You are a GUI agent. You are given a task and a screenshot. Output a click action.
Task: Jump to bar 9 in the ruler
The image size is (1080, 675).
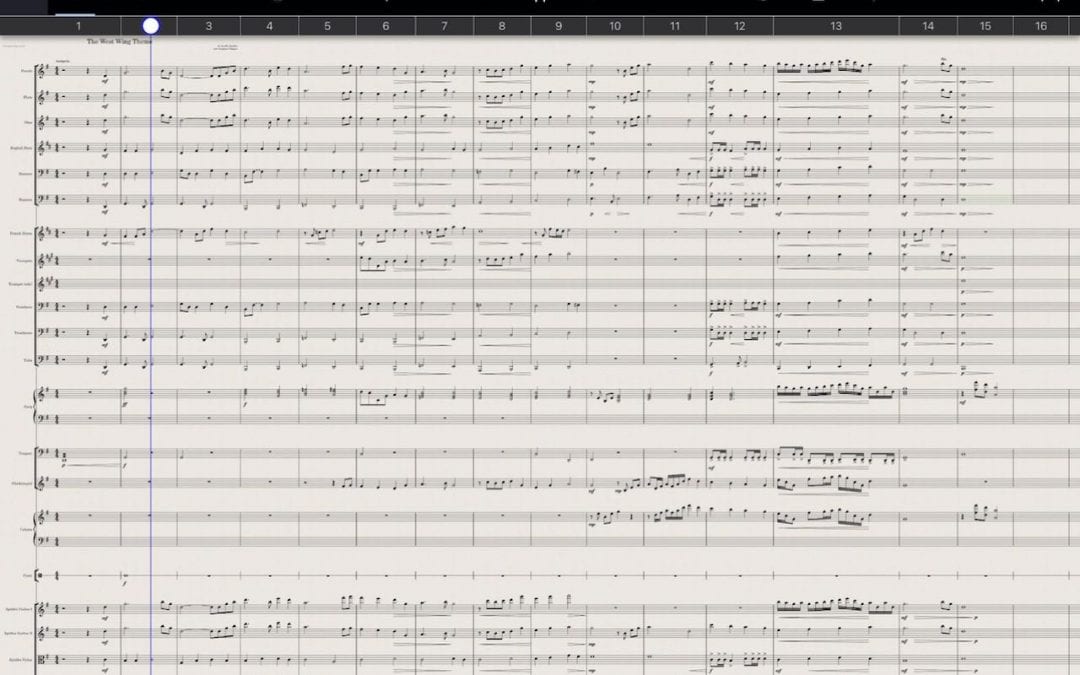coord(559,26)
